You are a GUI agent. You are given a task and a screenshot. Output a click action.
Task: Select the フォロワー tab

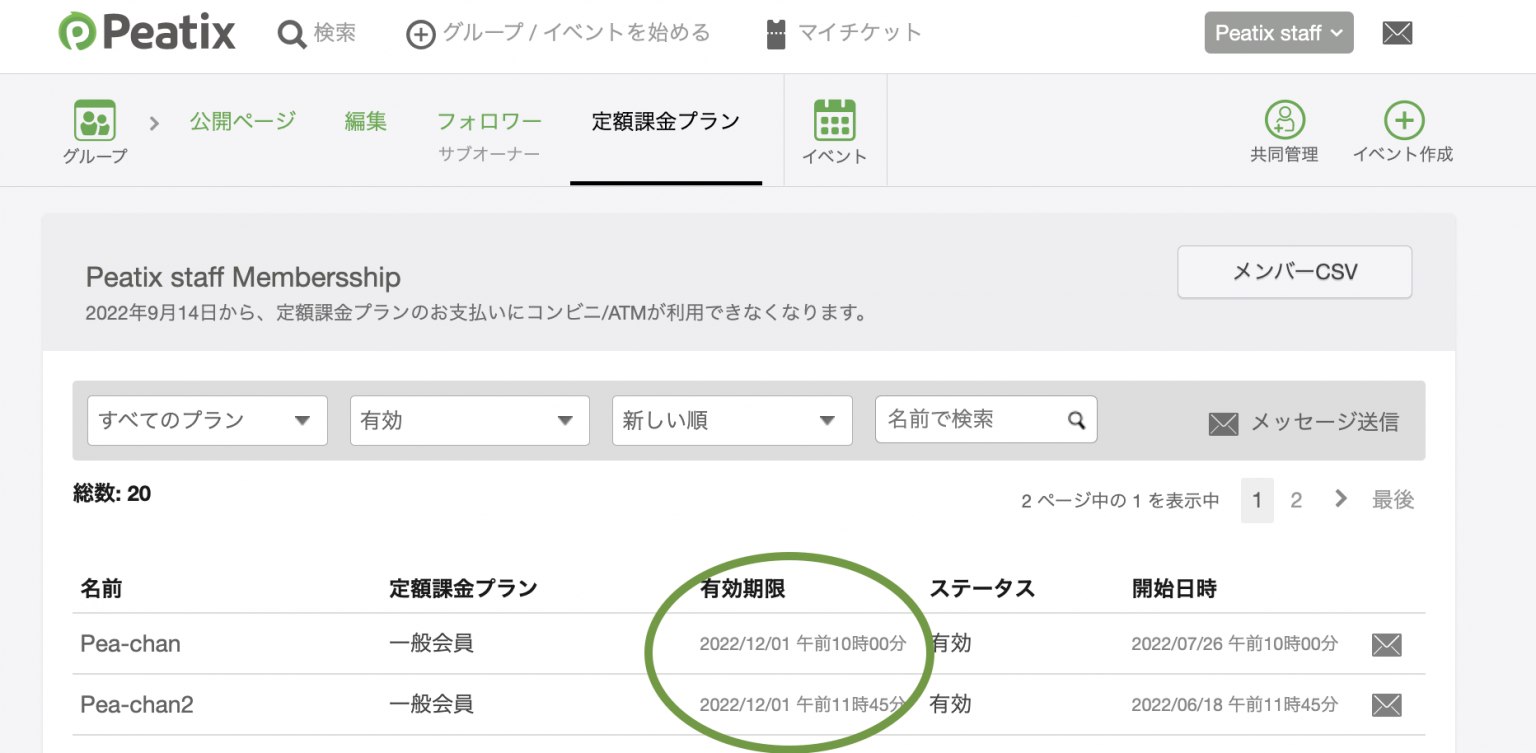pyautogui.click(x=489, y=120)
